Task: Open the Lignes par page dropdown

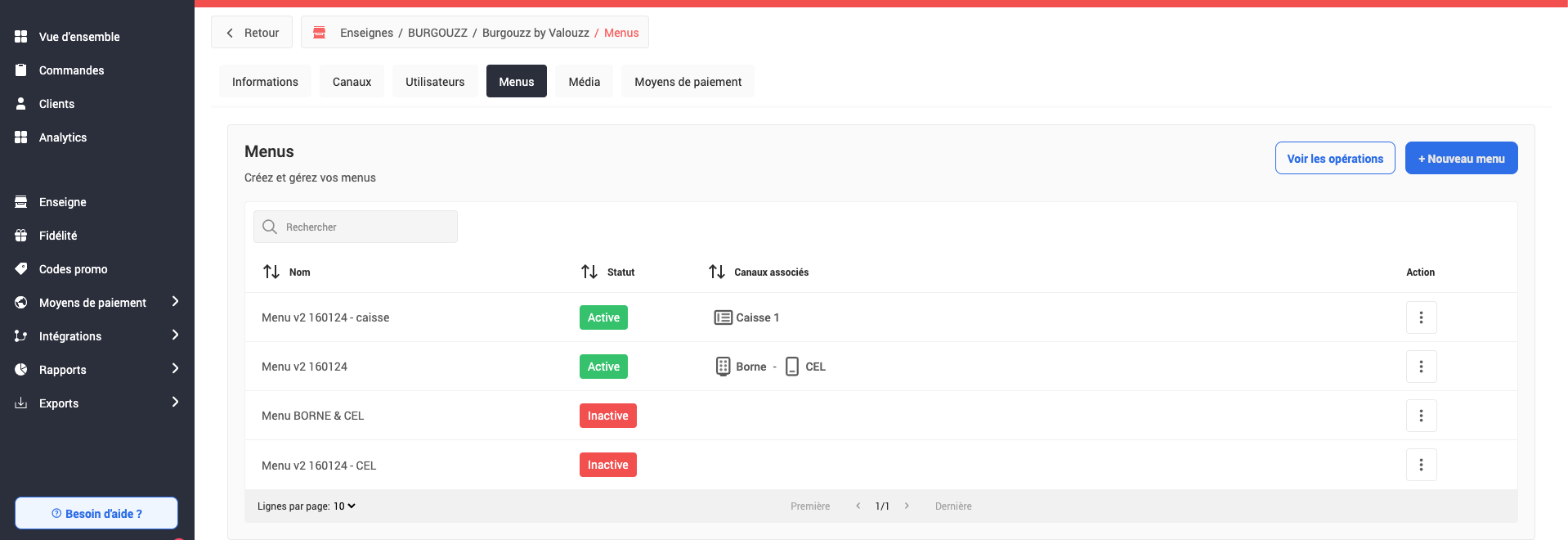Action: click(344, 506)
